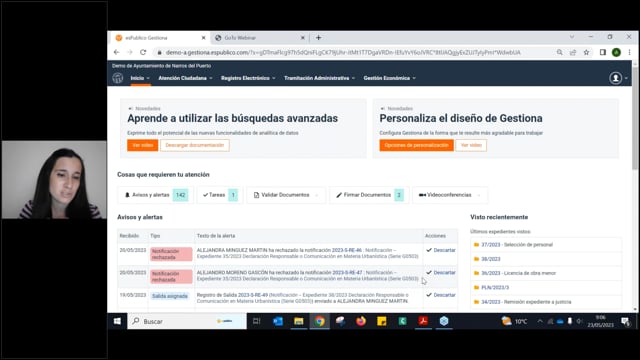Open Adobe Acrobat from the taskbar

(423, 321)
